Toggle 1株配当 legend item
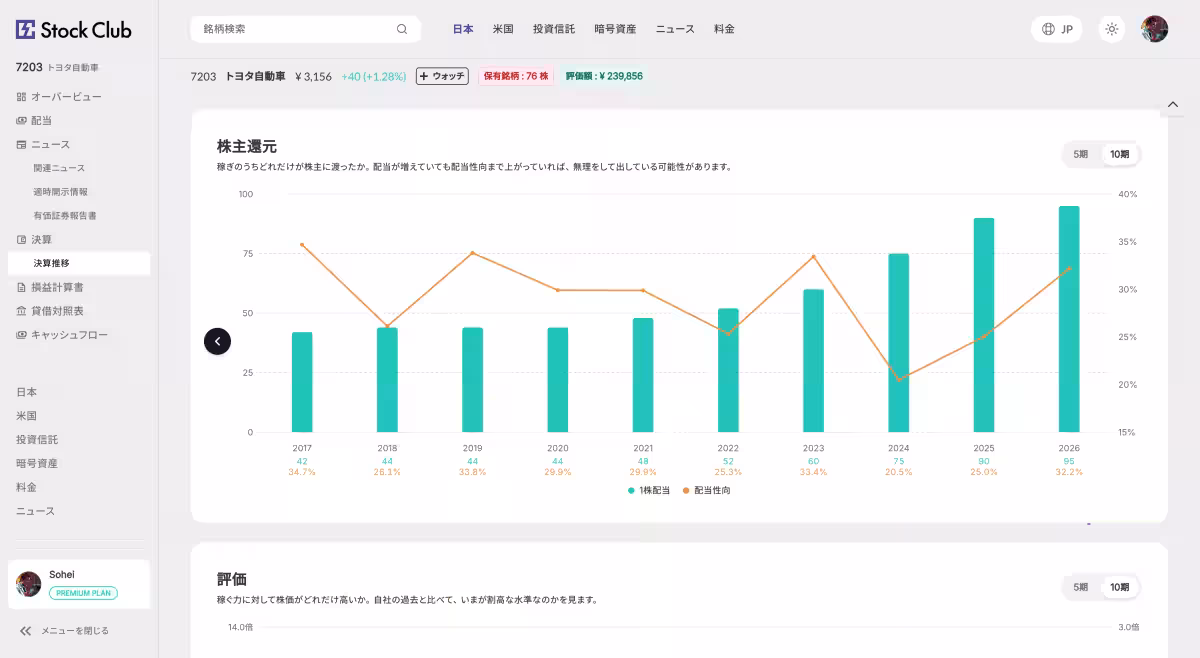 [x=649, y=490]
